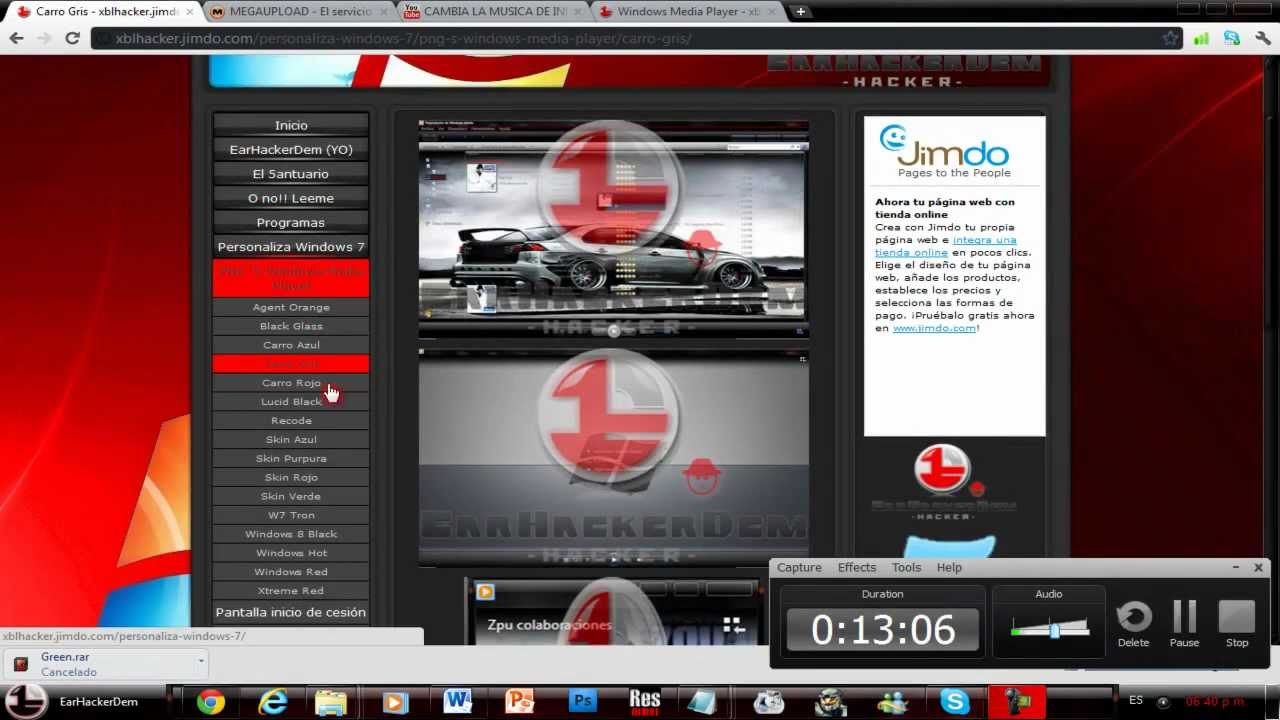Open Lucid Black skin page
Screen dimensions: 1280x720
291,402
